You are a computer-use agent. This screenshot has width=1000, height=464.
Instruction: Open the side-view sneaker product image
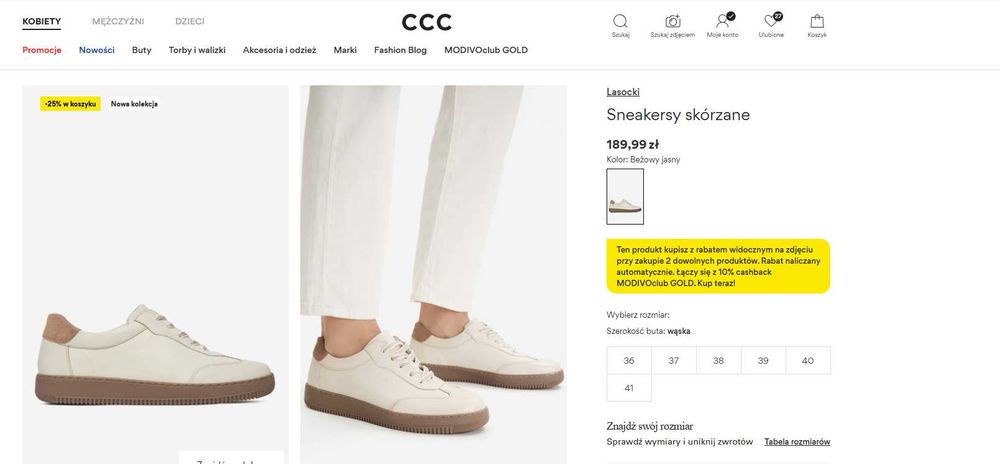pos(156,275)
